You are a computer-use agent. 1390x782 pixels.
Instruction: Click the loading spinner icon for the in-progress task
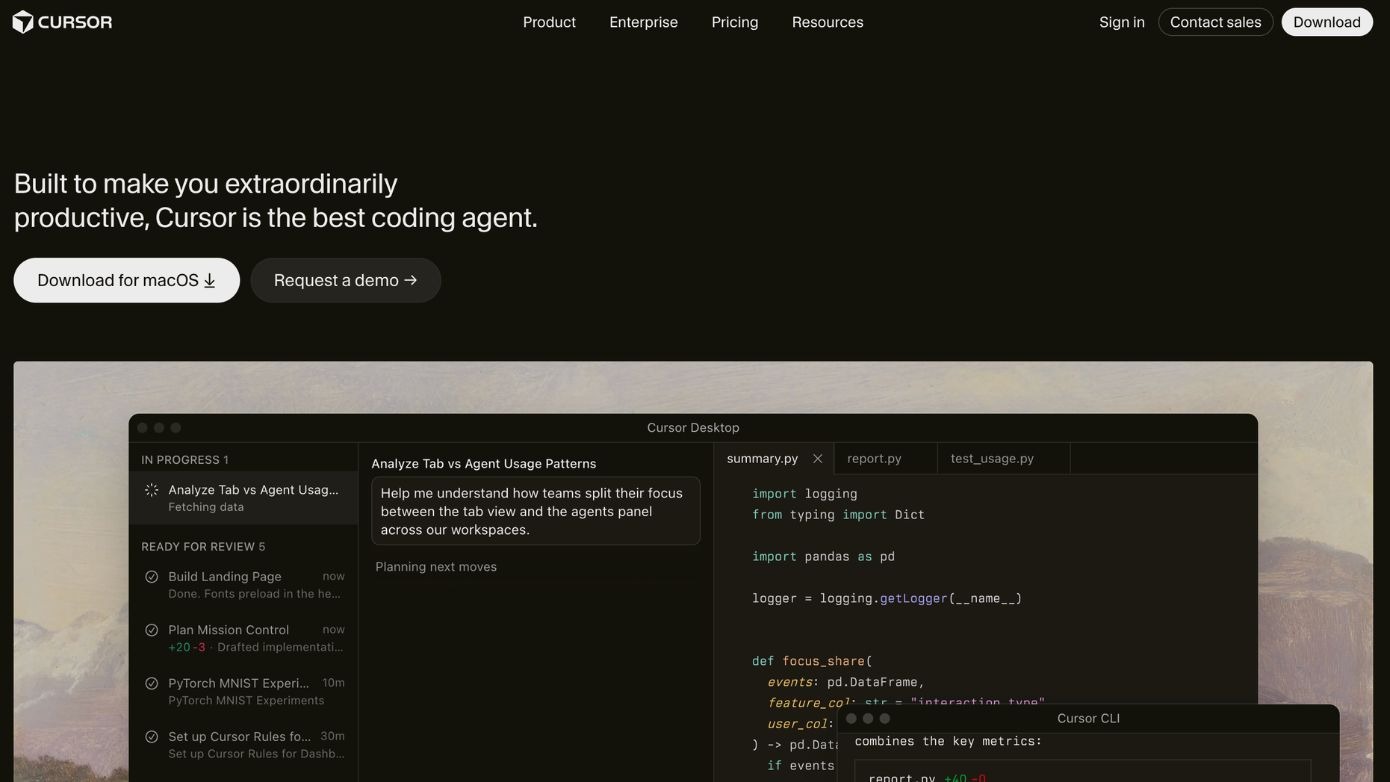pyautogui.click(x=151, y=490)
